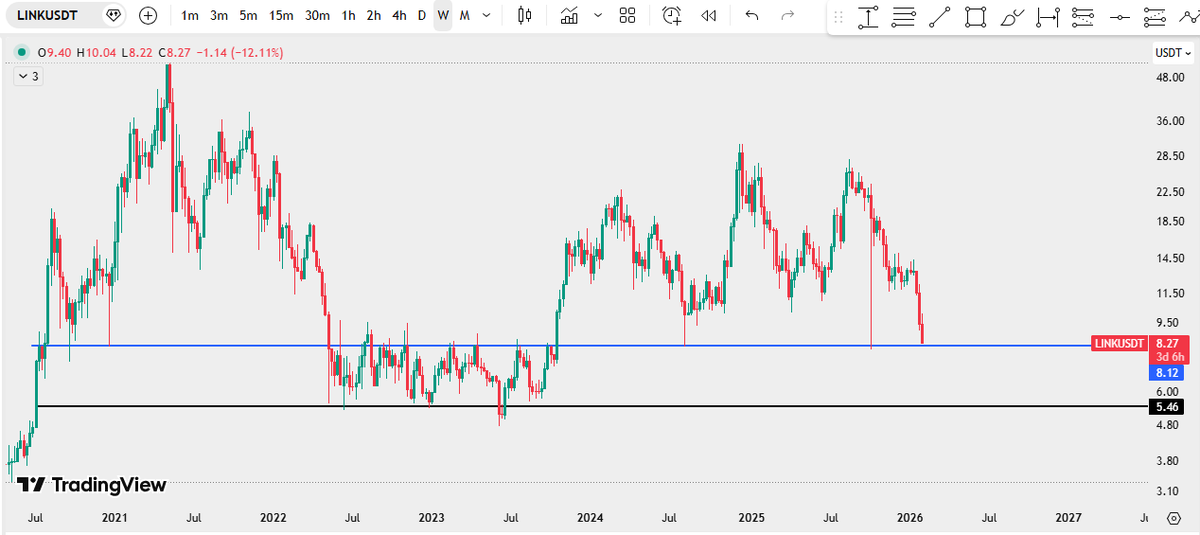The height and width of the screenshot is (535, 1200).
Task: Click the O9.40 open value
Action: [54, 52]
